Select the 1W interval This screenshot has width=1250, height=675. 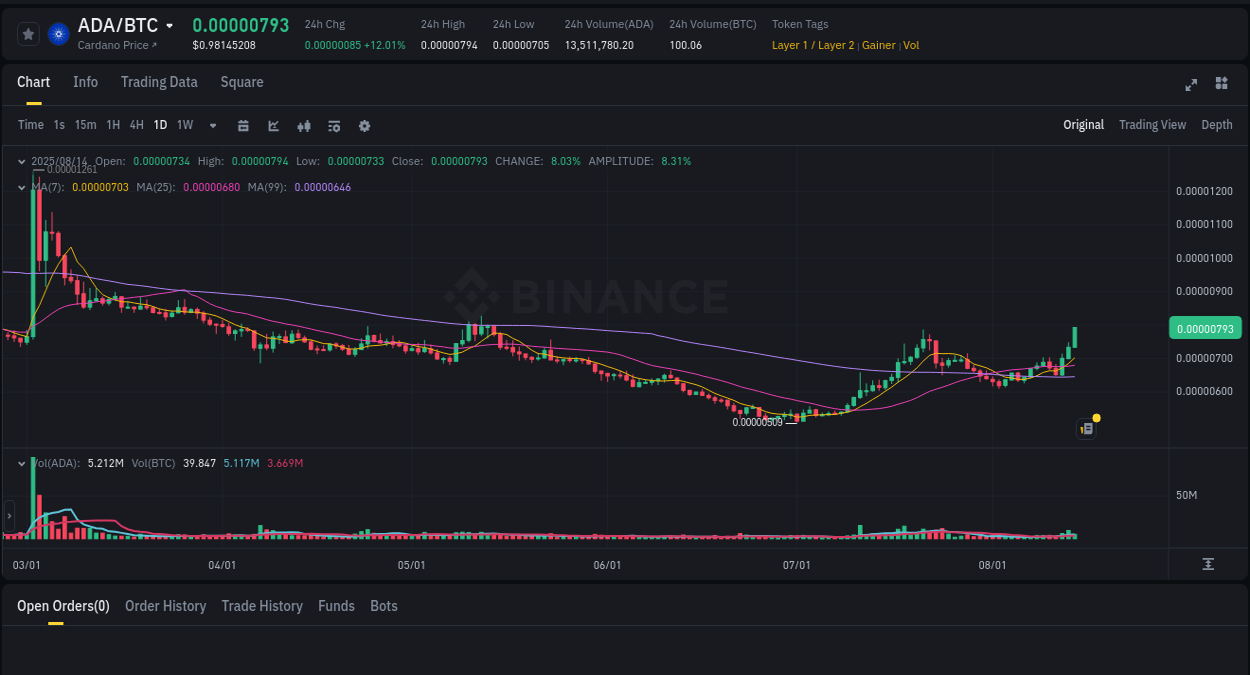[185, 125]
